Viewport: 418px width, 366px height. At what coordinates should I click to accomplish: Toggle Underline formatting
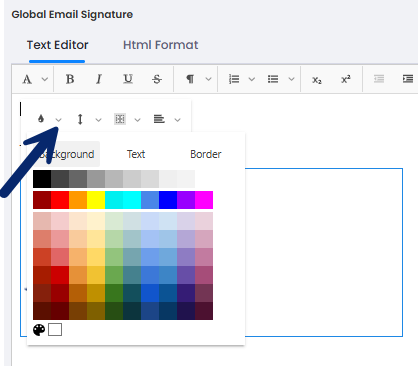[x=128, y=79]
